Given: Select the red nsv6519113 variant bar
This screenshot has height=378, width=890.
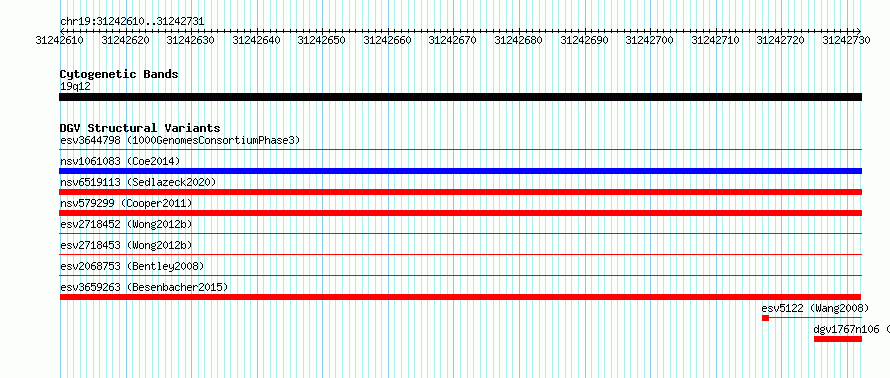Looking at the screenshot, I should (460, 192).
